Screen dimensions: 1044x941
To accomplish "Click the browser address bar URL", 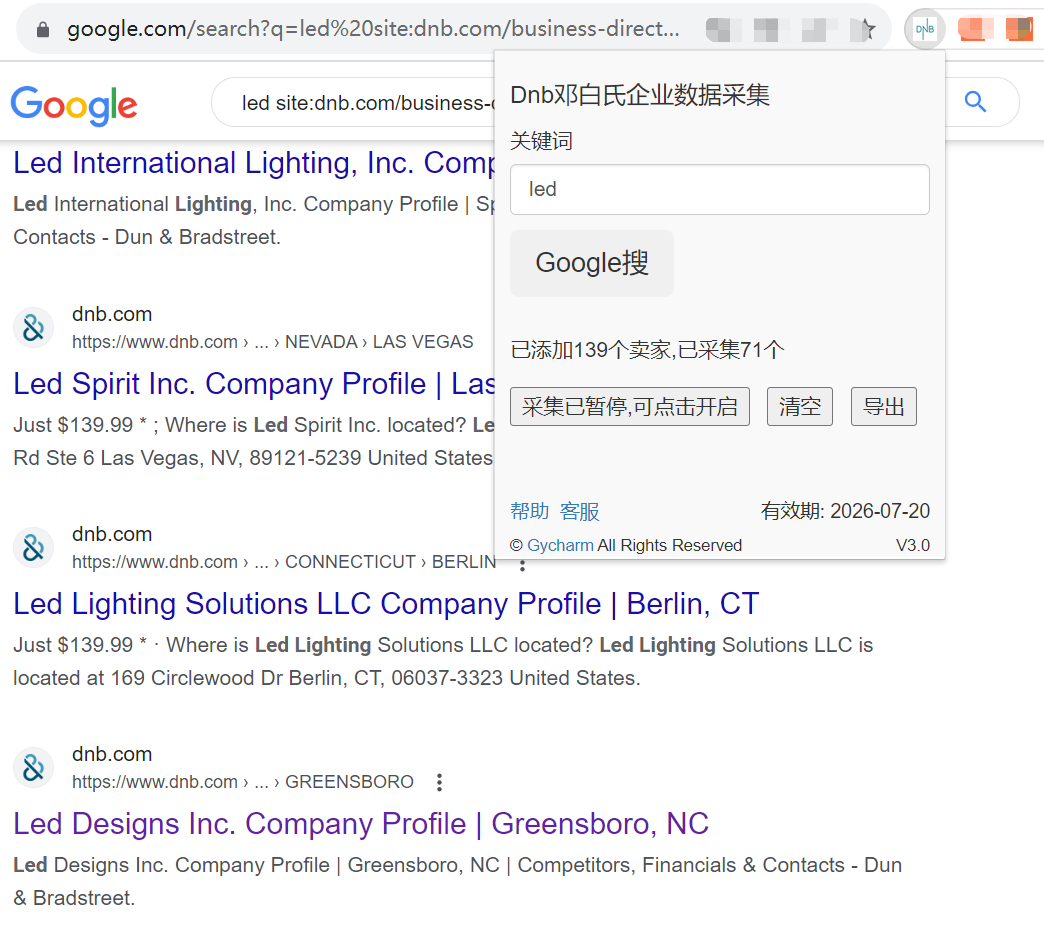I will (374, 29).
